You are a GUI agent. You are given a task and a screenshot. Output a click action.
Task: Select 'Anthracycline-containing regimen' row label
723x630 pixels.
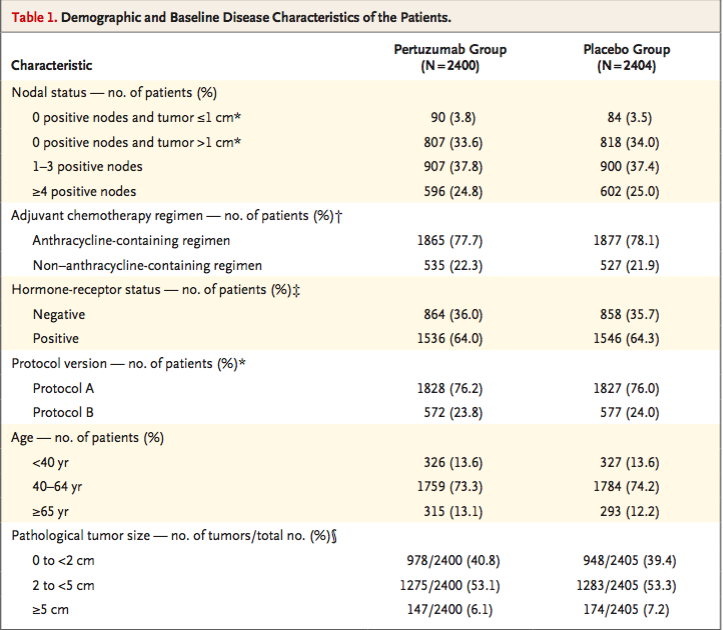tap(131, 241)
